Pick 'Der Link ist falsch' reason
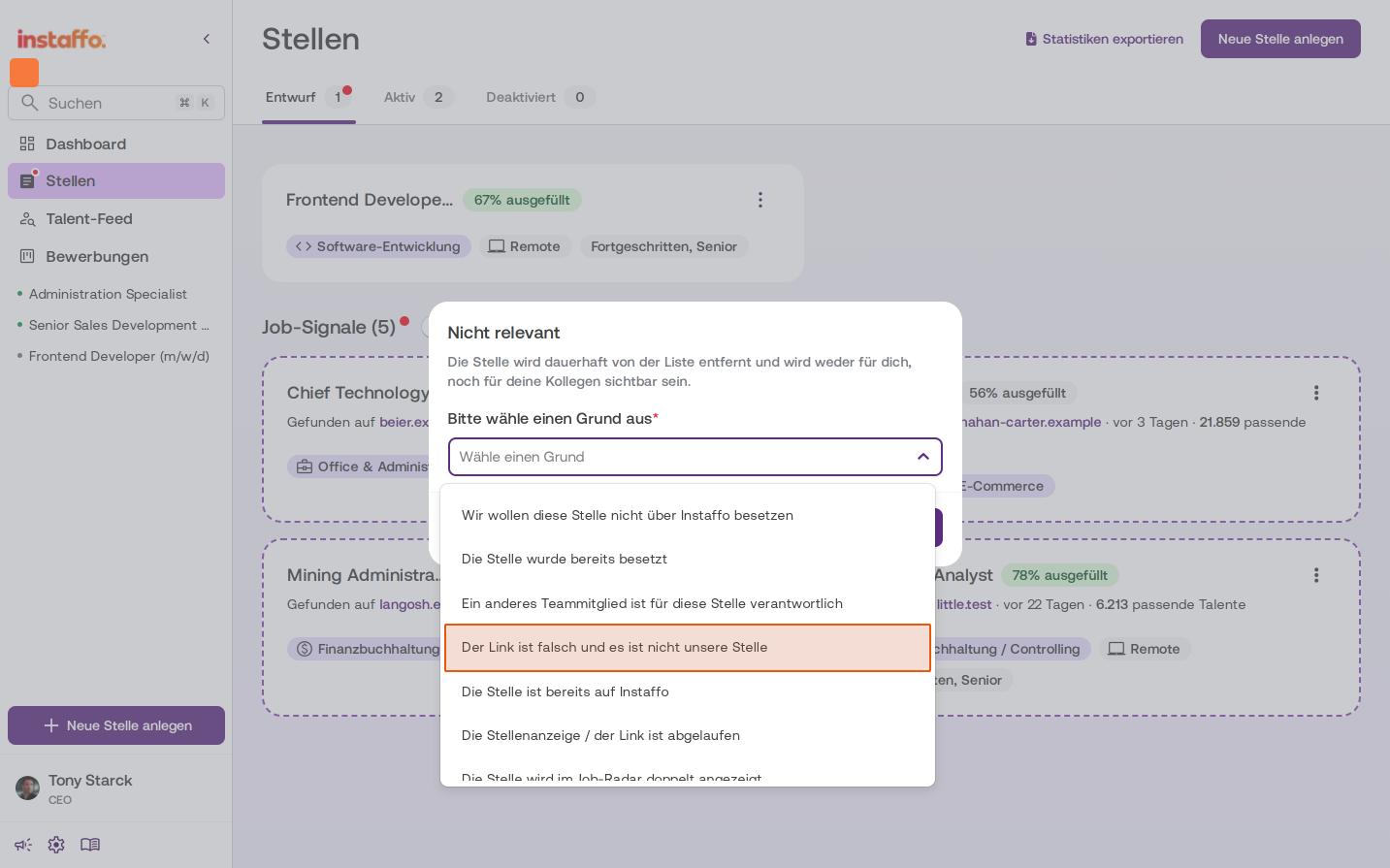This screenshot has width=1390, height=868. (688, 648)
